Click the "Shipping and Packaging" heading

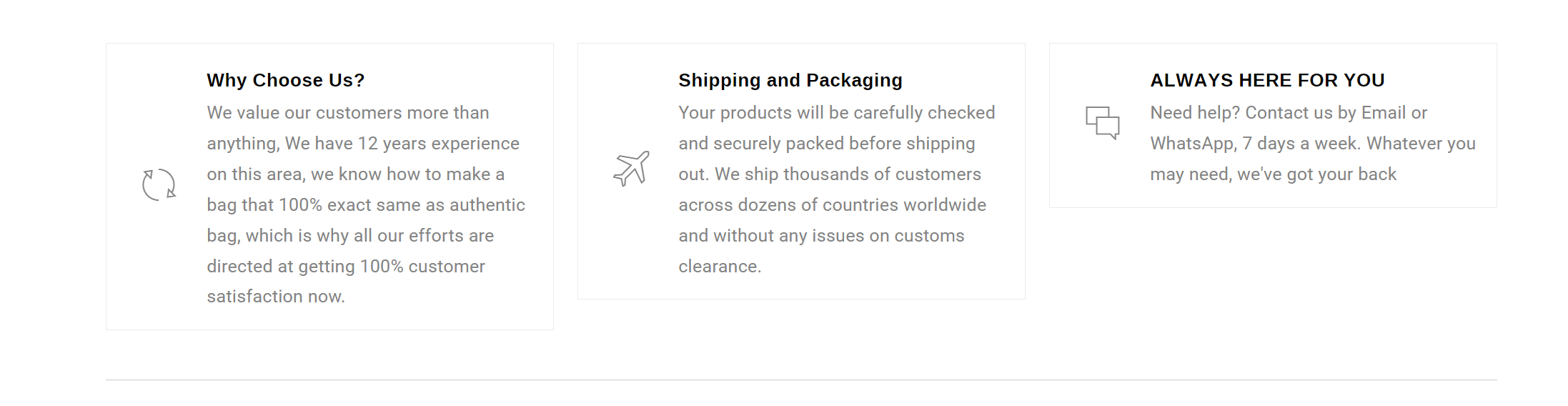[790, 80]
